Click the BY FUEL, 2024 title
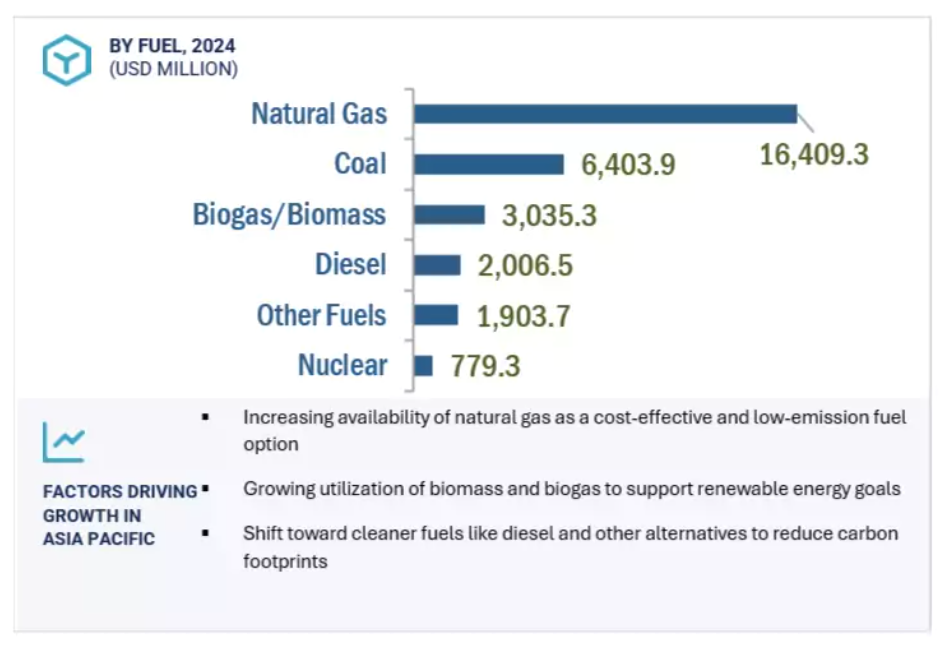The height and width of the screenshot is (653, 945). 172,46
